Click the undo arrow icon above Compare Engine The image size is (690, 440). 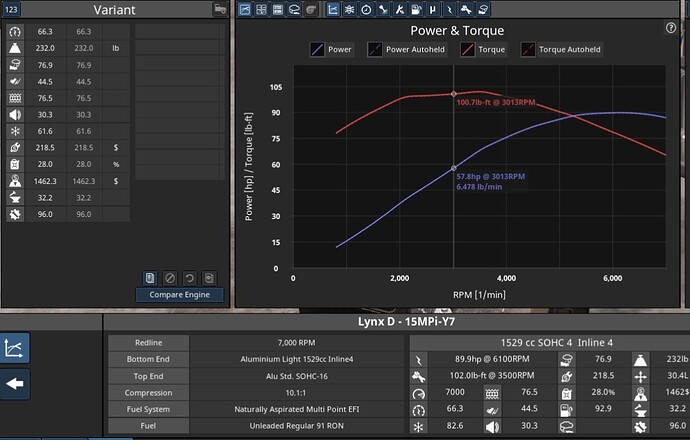coord(190,278)
